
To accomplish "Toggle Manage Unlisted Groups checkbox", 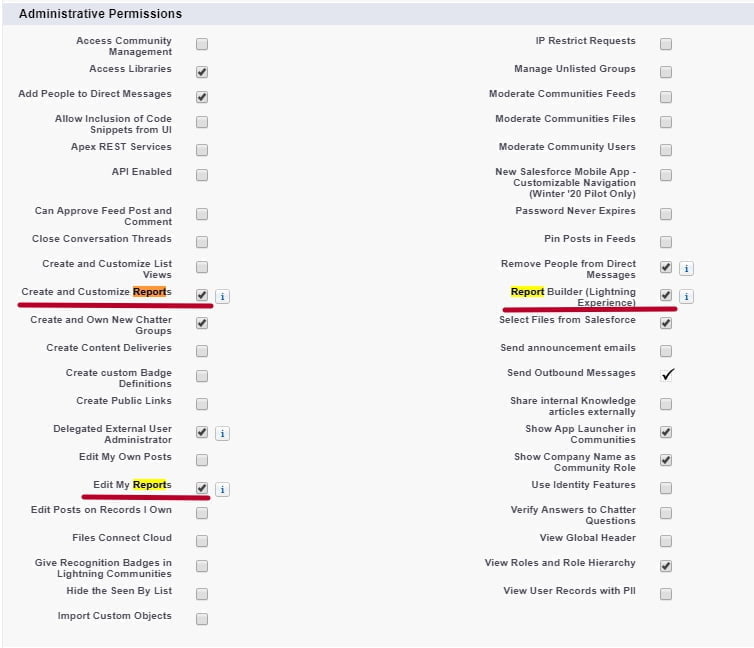I will [x=666, y=72].
